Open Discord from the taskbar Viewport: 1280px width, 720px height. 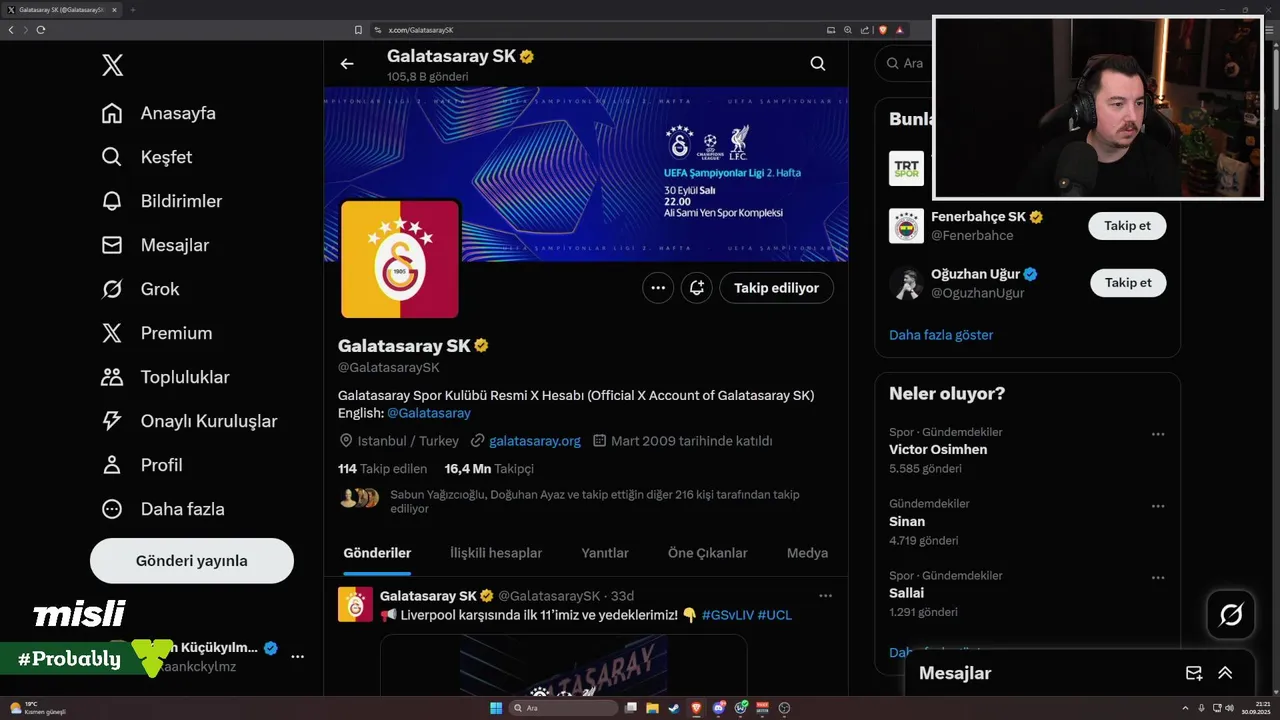point(718,708)
